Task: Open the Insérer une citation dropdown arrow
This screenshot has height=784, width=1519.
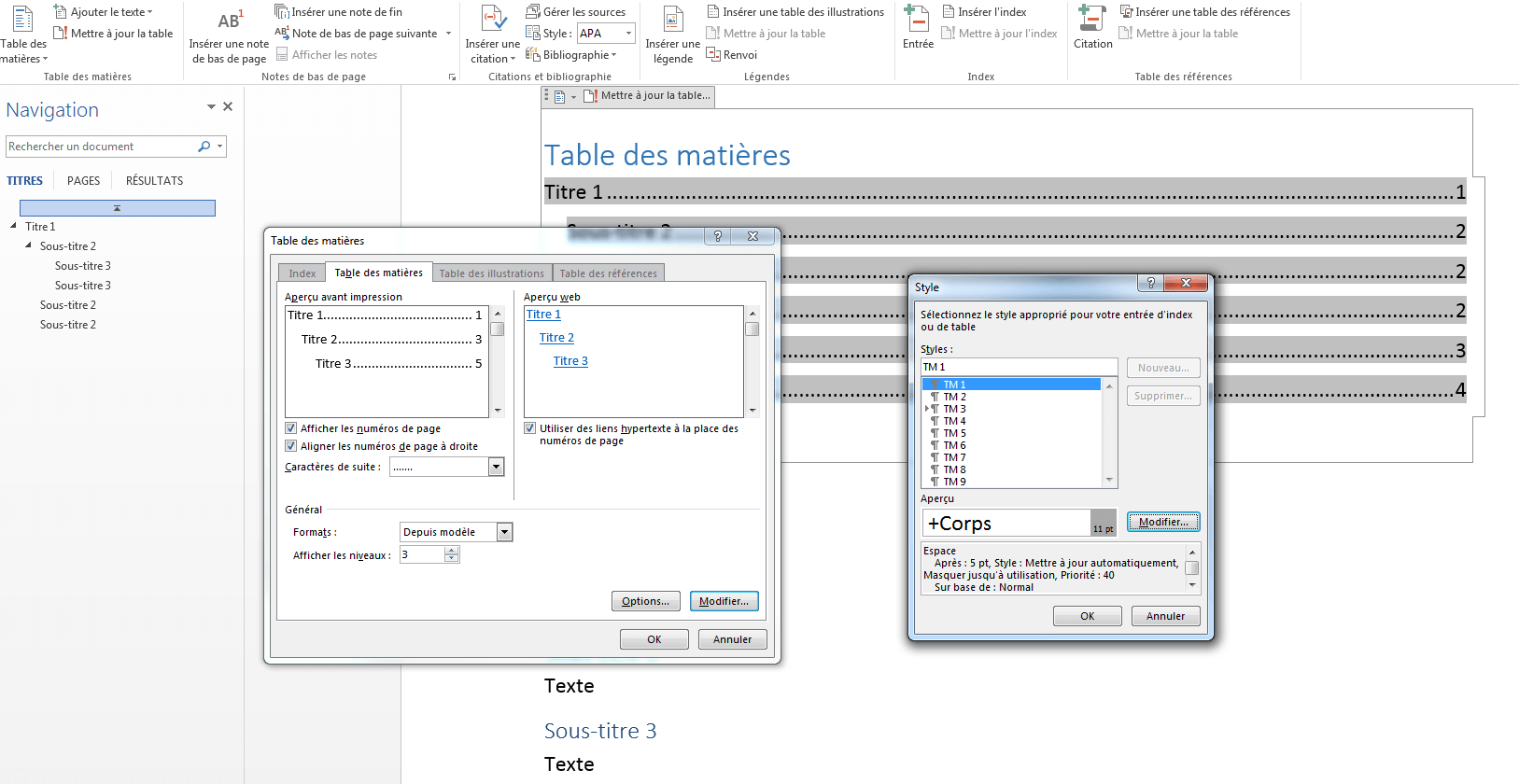Action: (513, 59)
